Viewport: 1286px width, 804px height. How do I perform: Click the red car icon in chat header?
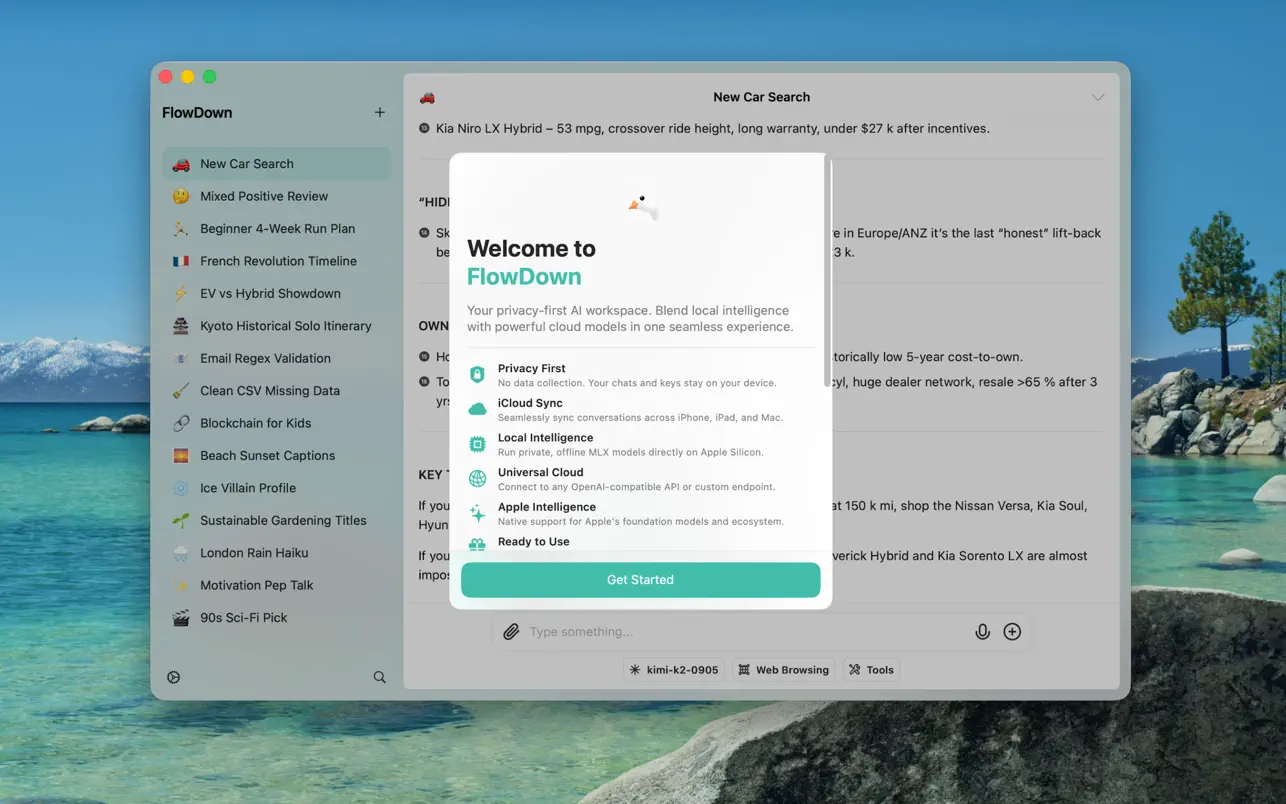click(x=427, y=97)
